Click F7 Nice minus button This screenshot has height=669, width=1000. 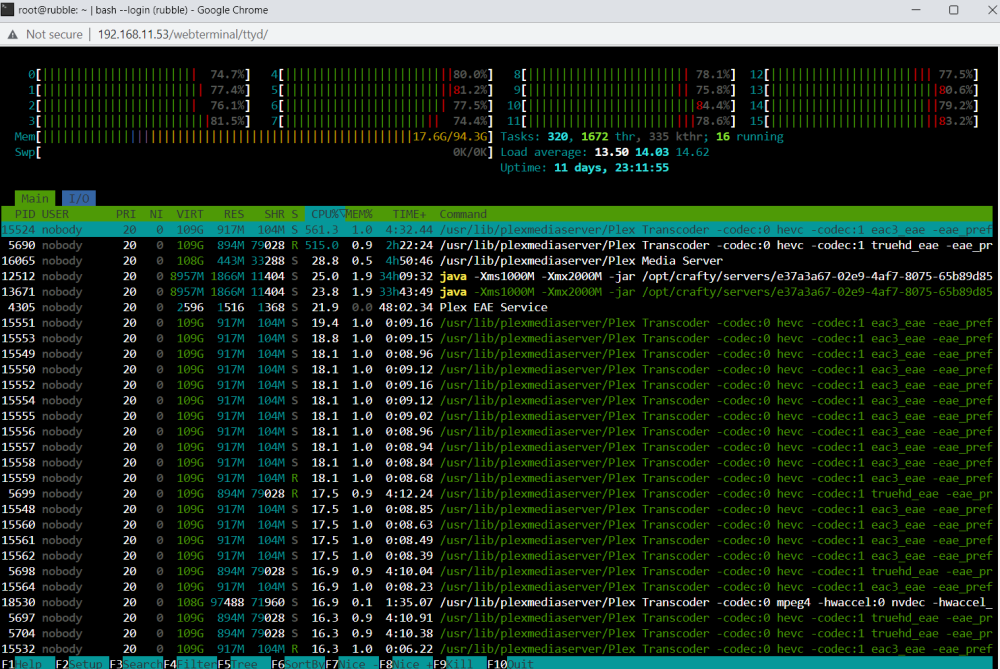click(352, 663)
